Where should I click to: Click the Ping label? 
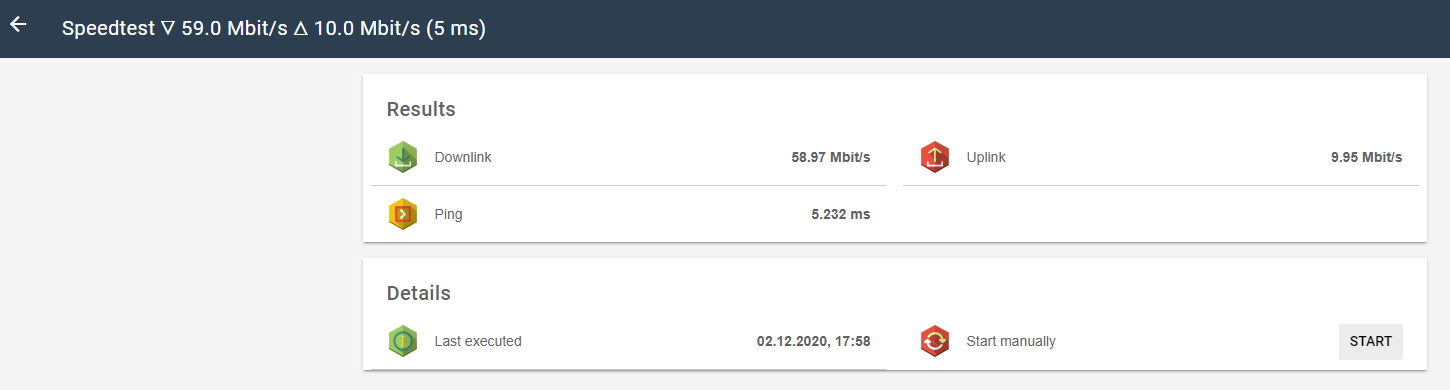click(448, 214)
